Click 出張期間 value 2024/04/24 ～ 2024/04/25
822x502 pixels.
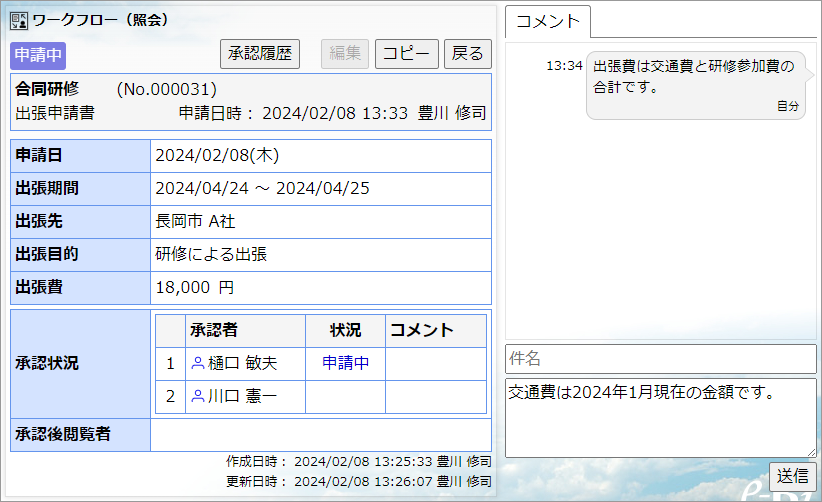tap(262, 189)
